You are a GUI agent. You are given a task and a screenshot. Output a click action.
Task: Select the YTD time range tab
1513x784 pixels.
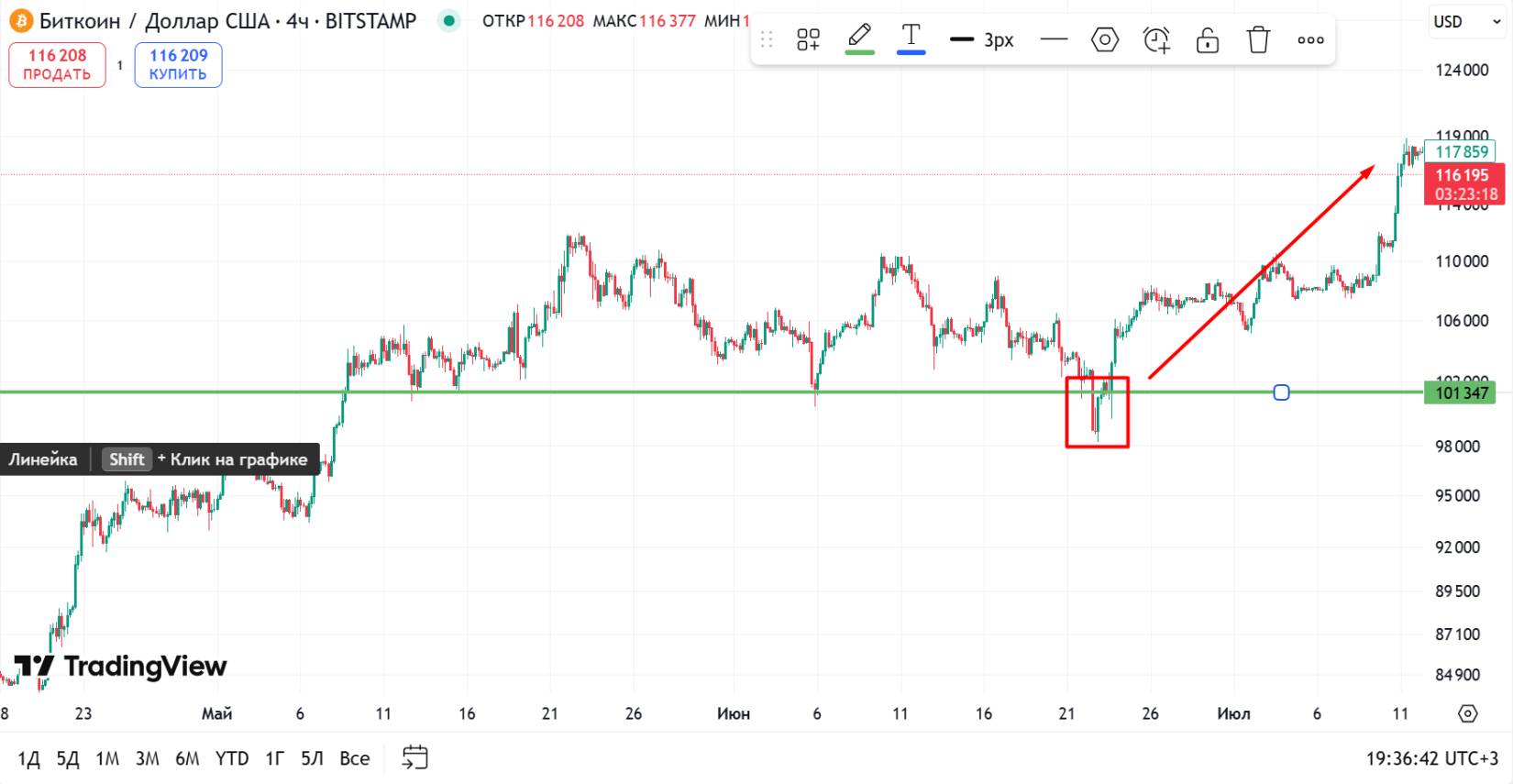232,758
